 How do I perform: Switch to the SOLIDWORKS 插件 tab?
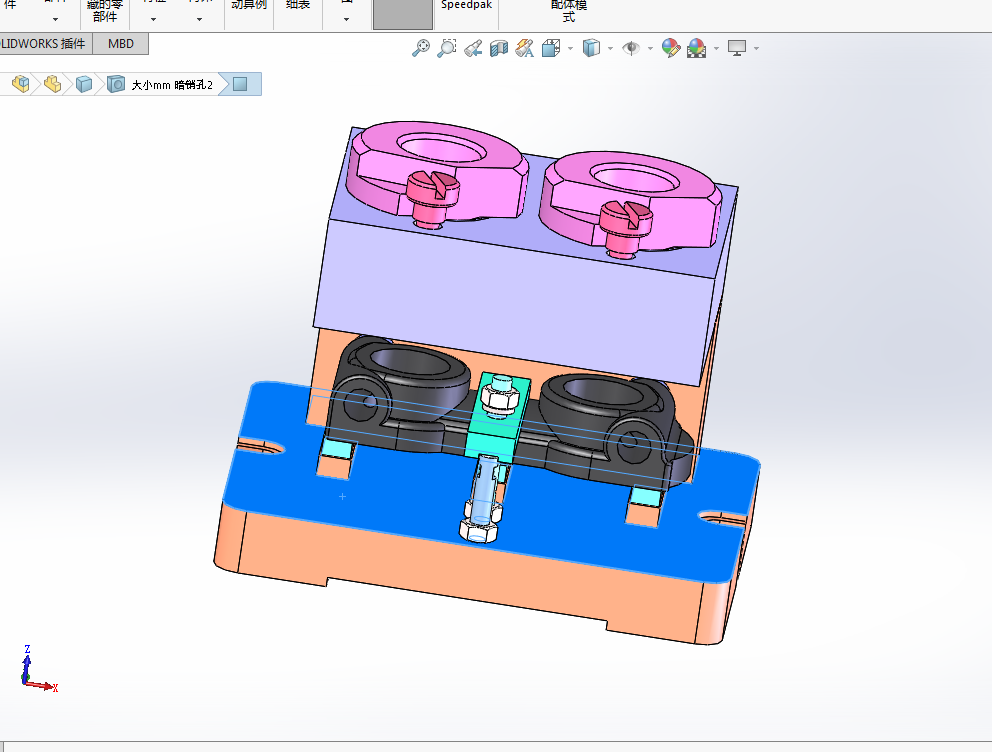click(x=45, y=44)
